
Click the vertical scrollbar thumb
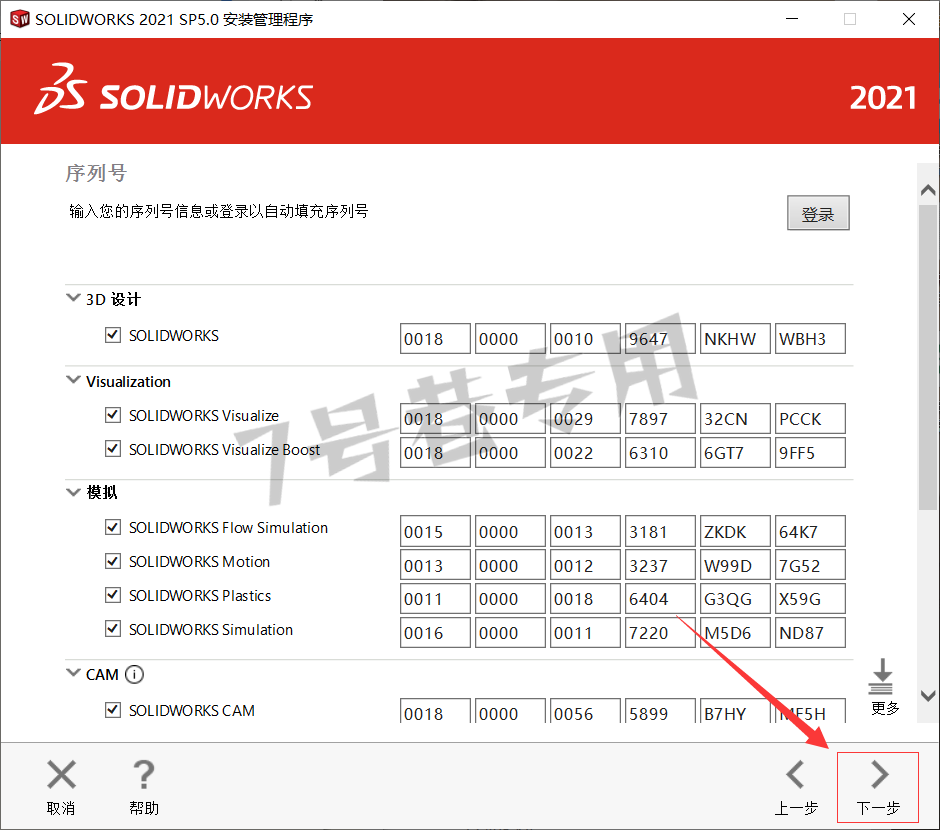point(928,357)
